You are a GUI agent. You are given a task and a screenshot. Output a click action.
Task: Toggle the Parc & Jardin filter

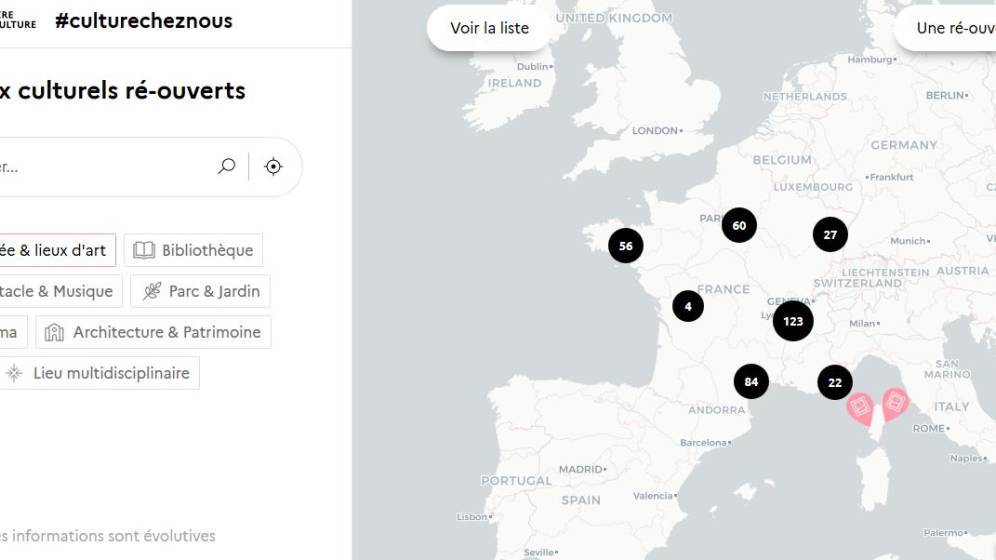(200, 291)
